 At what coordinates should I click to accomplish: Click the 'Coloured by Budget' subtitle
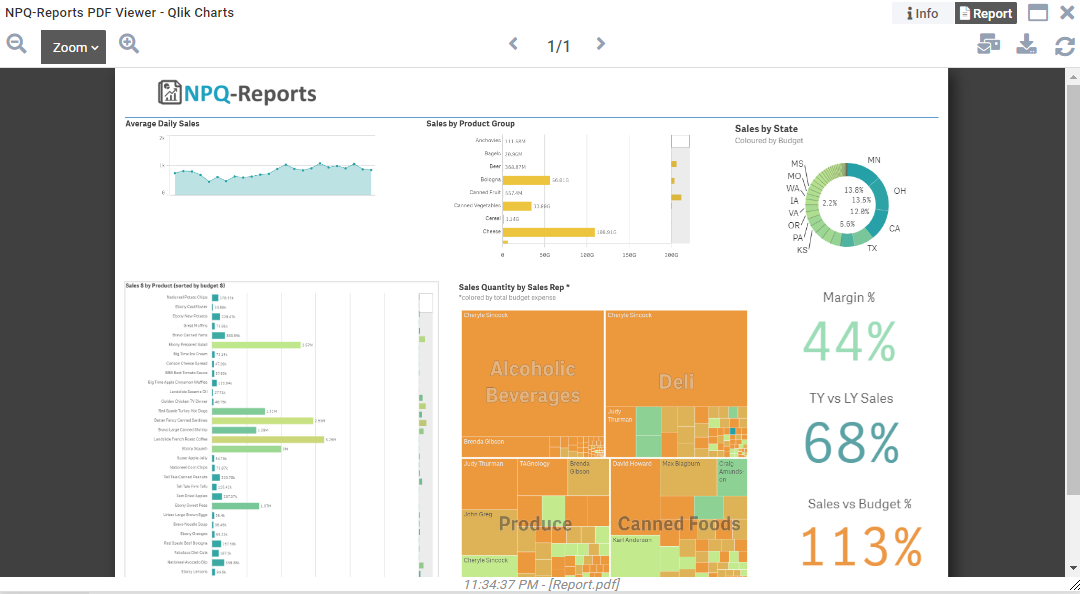769,141
